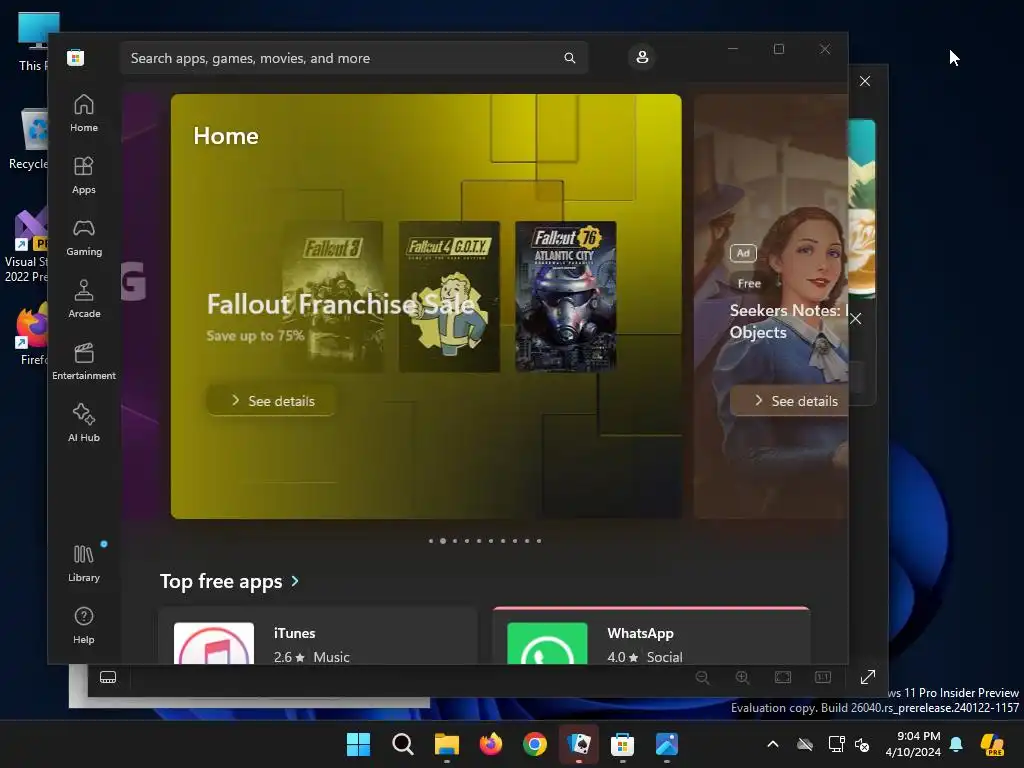Open Help in Store sidebar
Image resolution: width=1024 pixels, height=768 pixels.
[x=84, y=626]
